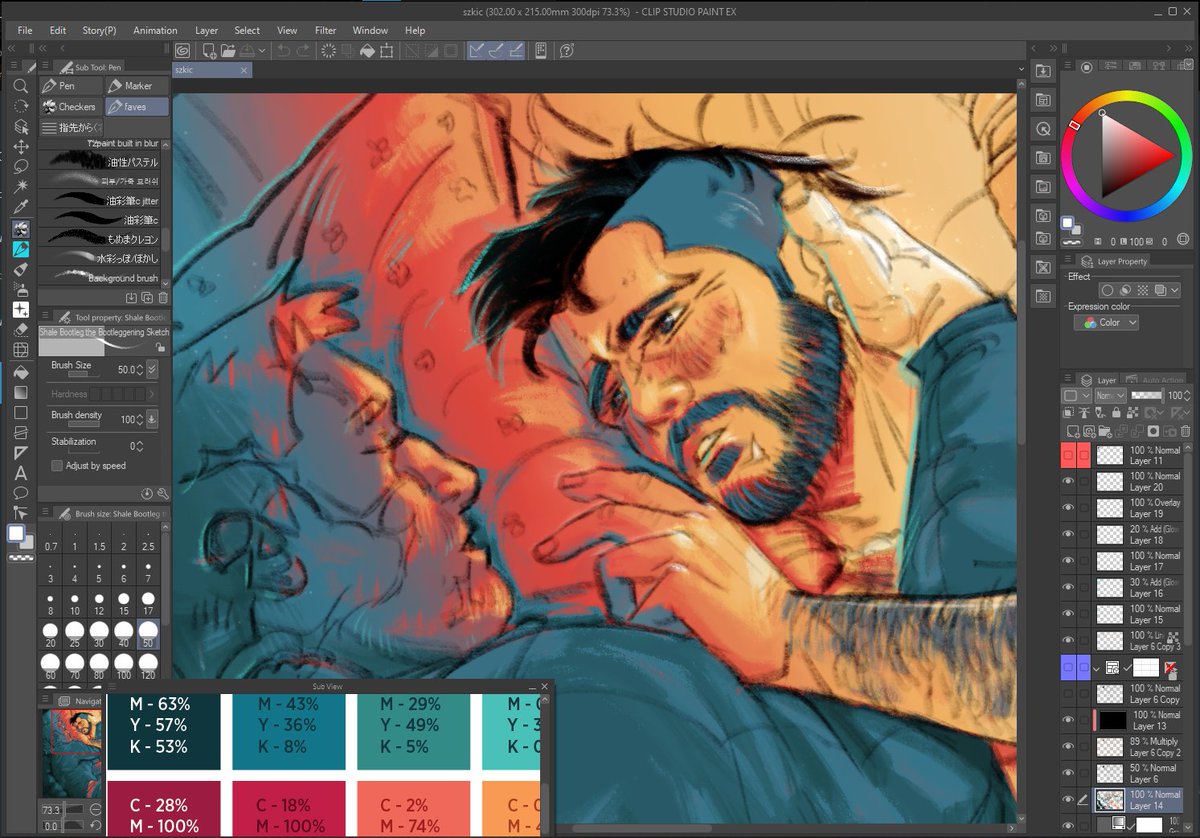
Task: Adjust Brush Size stepper arrows
Action: (140, 370)
